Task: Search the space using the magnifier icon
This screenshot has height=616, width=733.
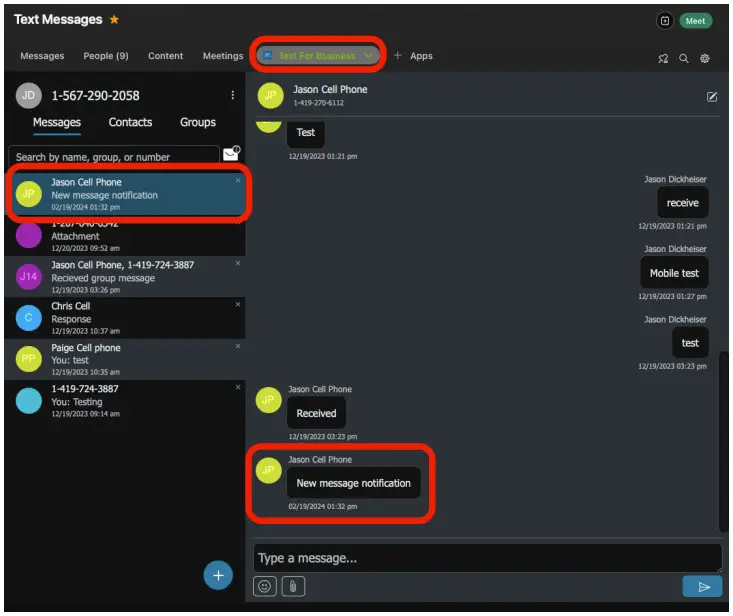Action: tap(683, 58)
